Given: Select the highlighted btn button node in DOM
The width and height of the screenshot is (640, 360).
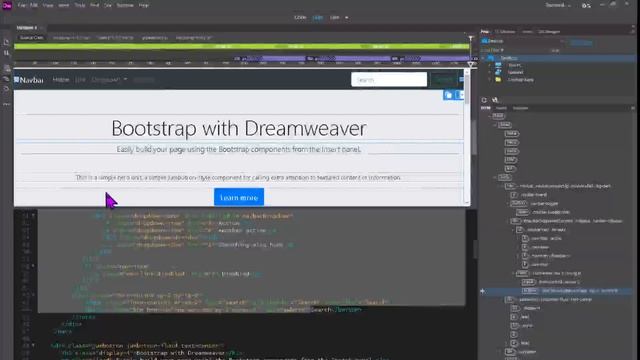Looking at the screenshot, I should coord(570,291).
